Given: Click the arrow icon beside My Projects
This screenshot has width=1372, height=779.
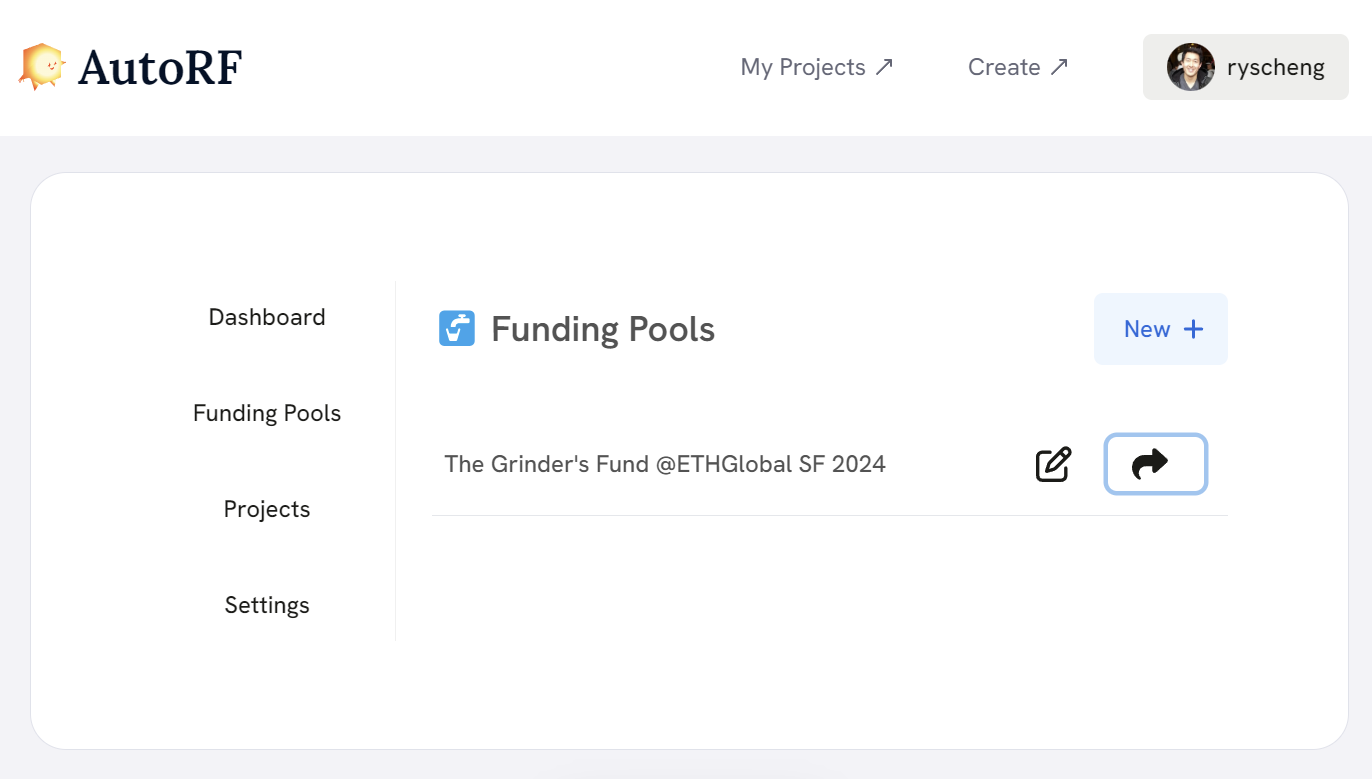Looking at the screenshot, I should (884, 67).
